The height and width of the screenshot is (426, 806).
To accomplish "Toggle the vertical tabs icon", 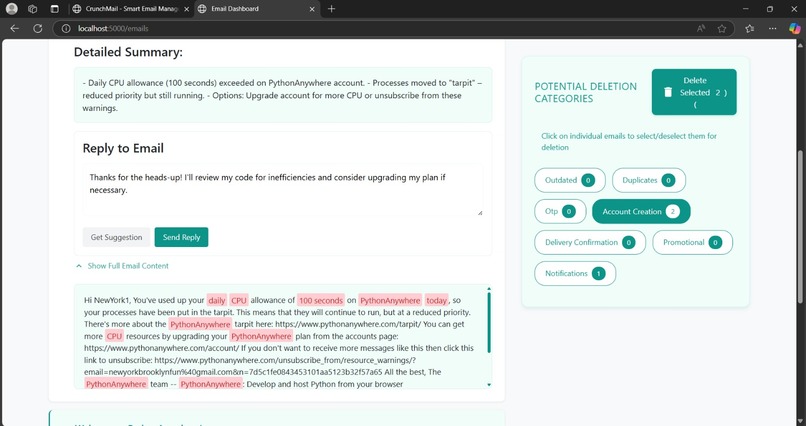I will point(55,9).
